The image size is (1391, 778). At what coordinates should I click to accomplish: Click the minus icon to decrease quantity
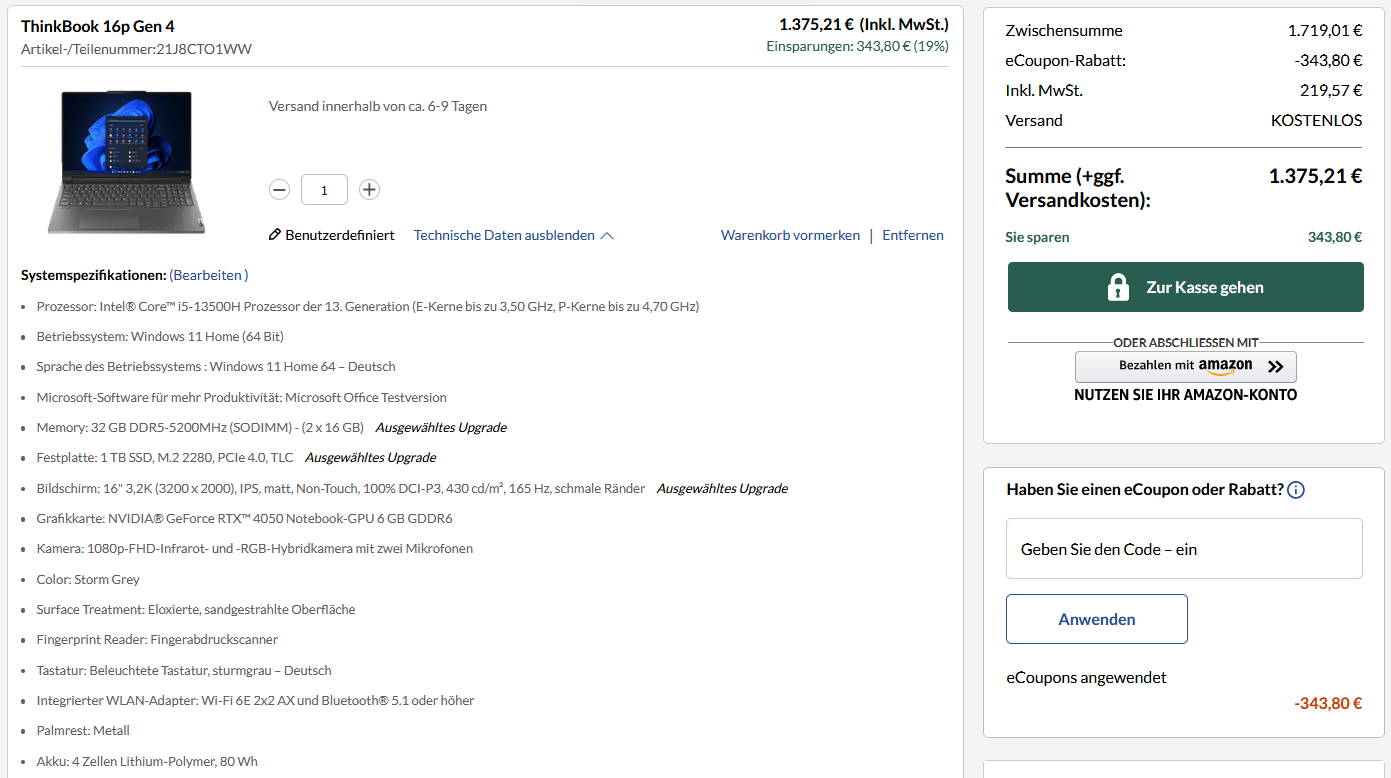pos(279,189)
